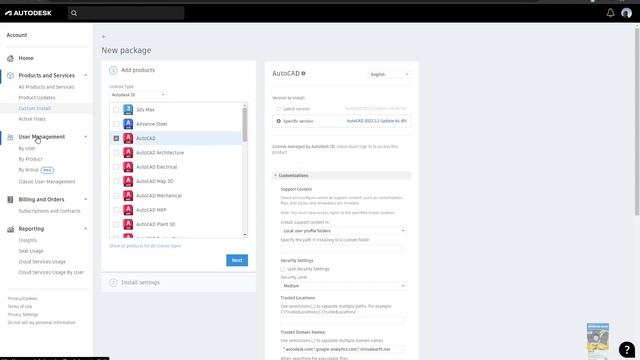Viewport: 640px width, 360px height.
Task: Click the step 2 Install settings circle icon
Action: click(113, 282)
